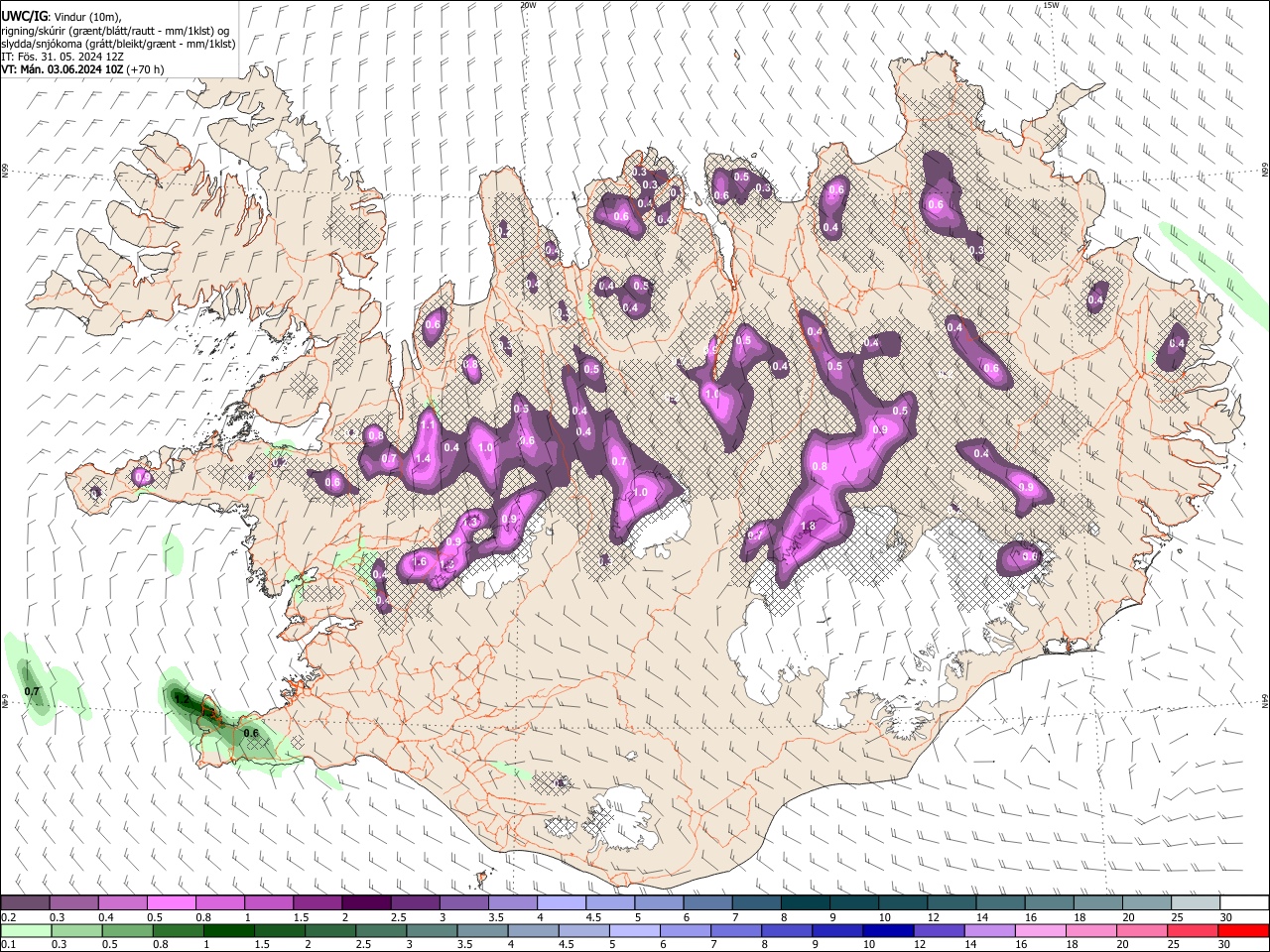This screenshot has height=952, width=1270.
Task: Select snow-scale swatch between 0.2 and 0.3
Action: pos(25,902)
